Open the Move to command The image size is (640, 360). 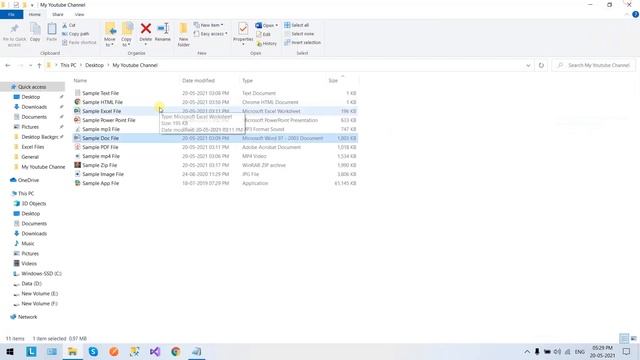pos(110,34)
